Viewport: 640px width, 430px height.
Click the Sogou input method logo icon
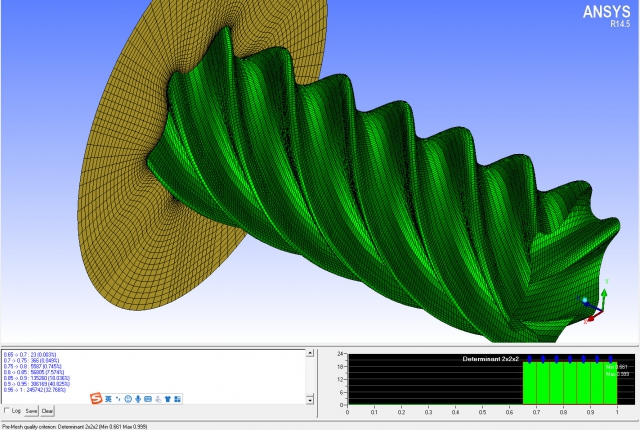pyautogui.click(x=97, y=399)
